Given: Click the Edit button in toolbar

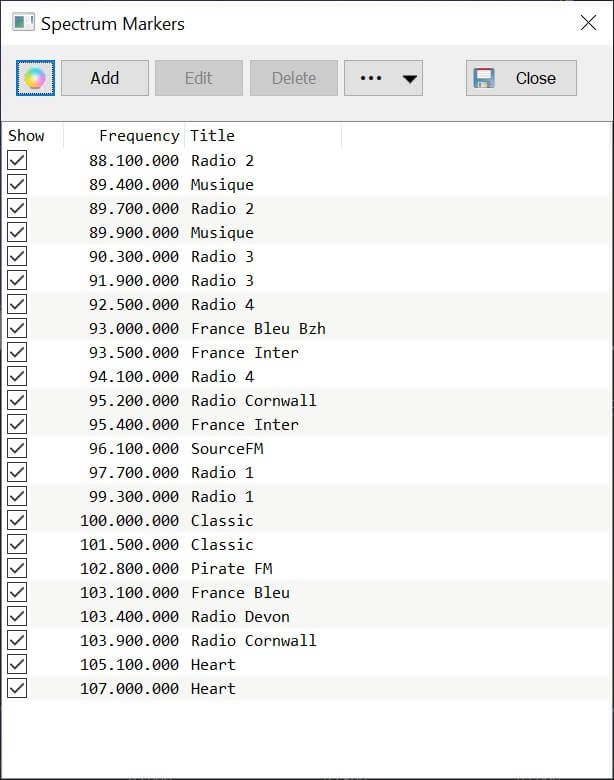Looking at the screenshot, I should [199, 78].
